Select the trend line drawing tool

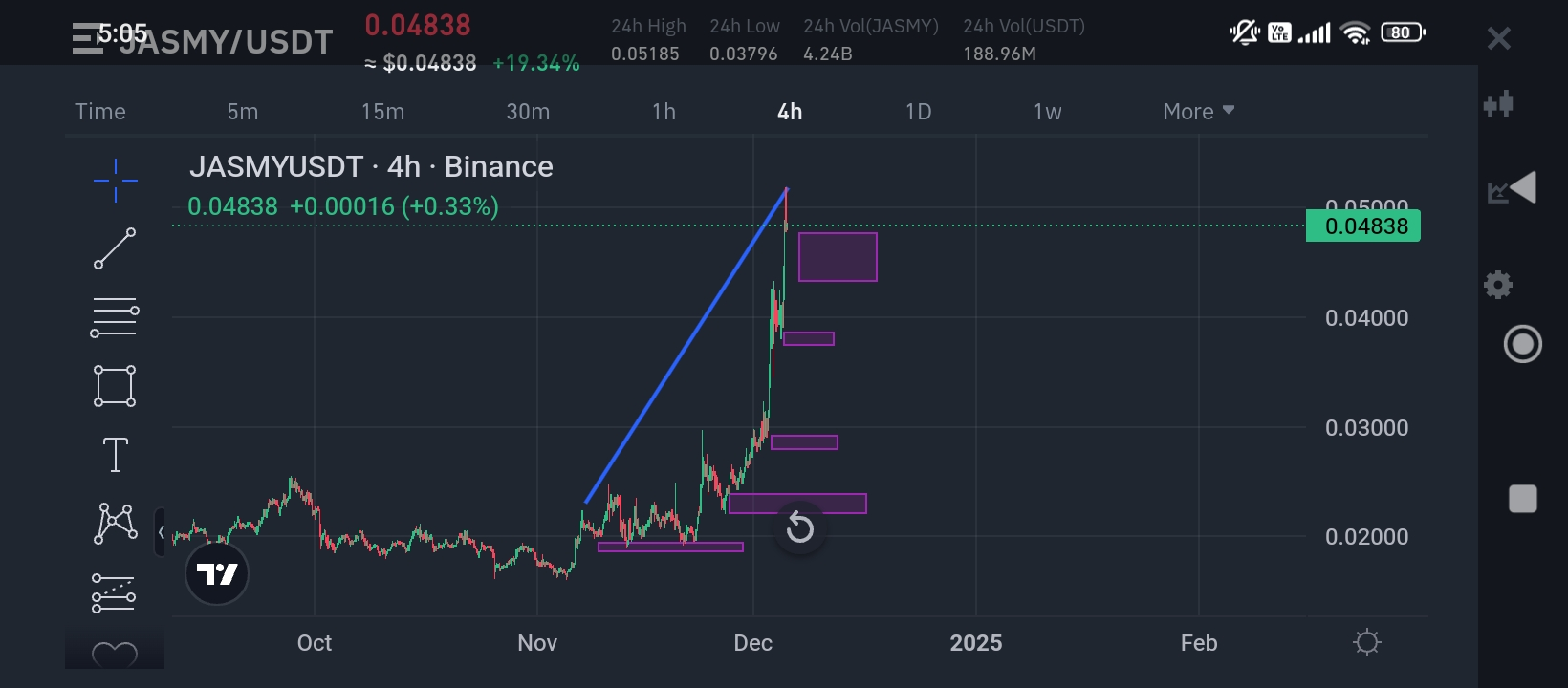(115, 248)
